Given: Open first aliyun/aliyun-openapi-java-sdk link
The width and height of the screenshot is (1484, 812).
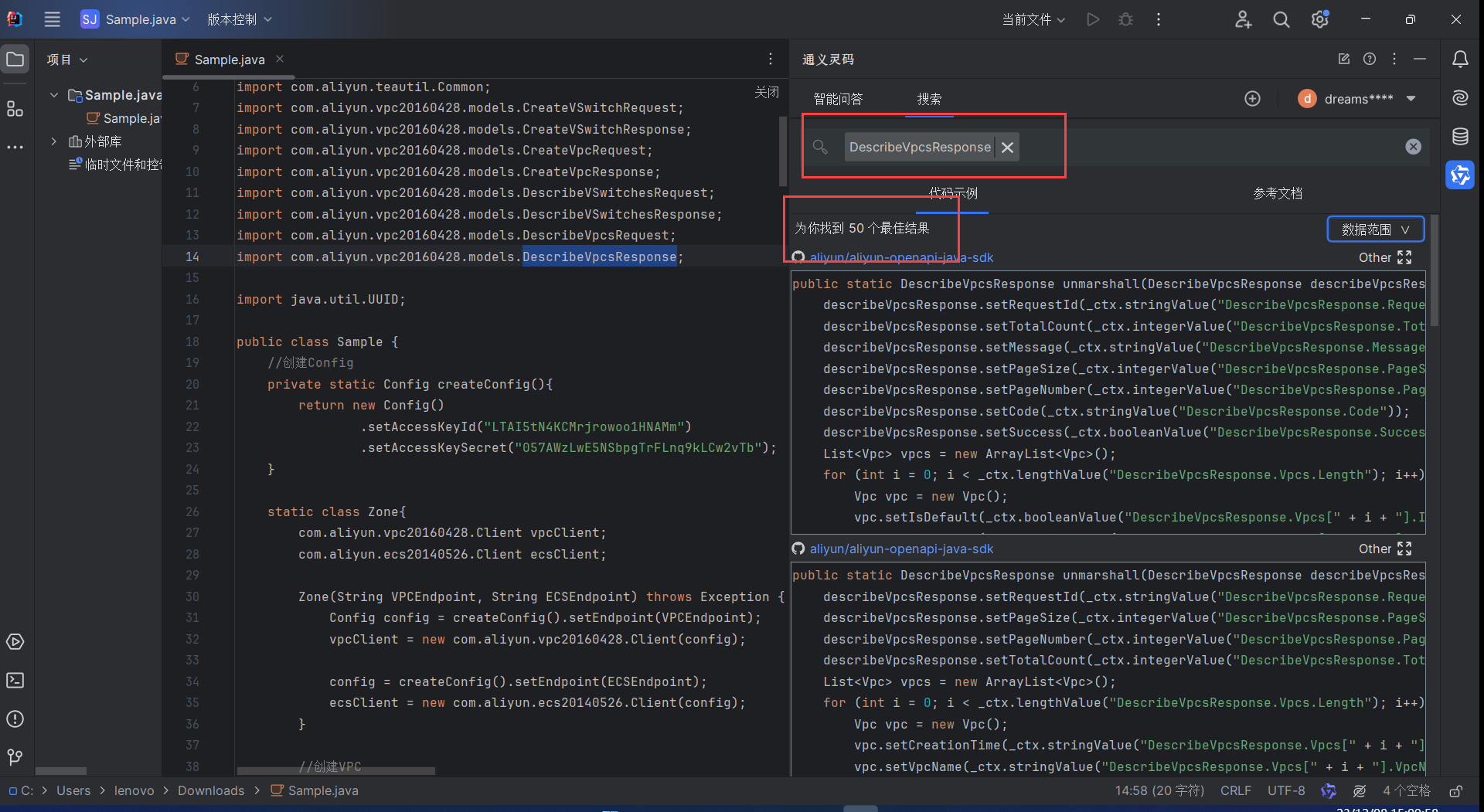Looking at the screenshot, I should (x=901, y=257).
